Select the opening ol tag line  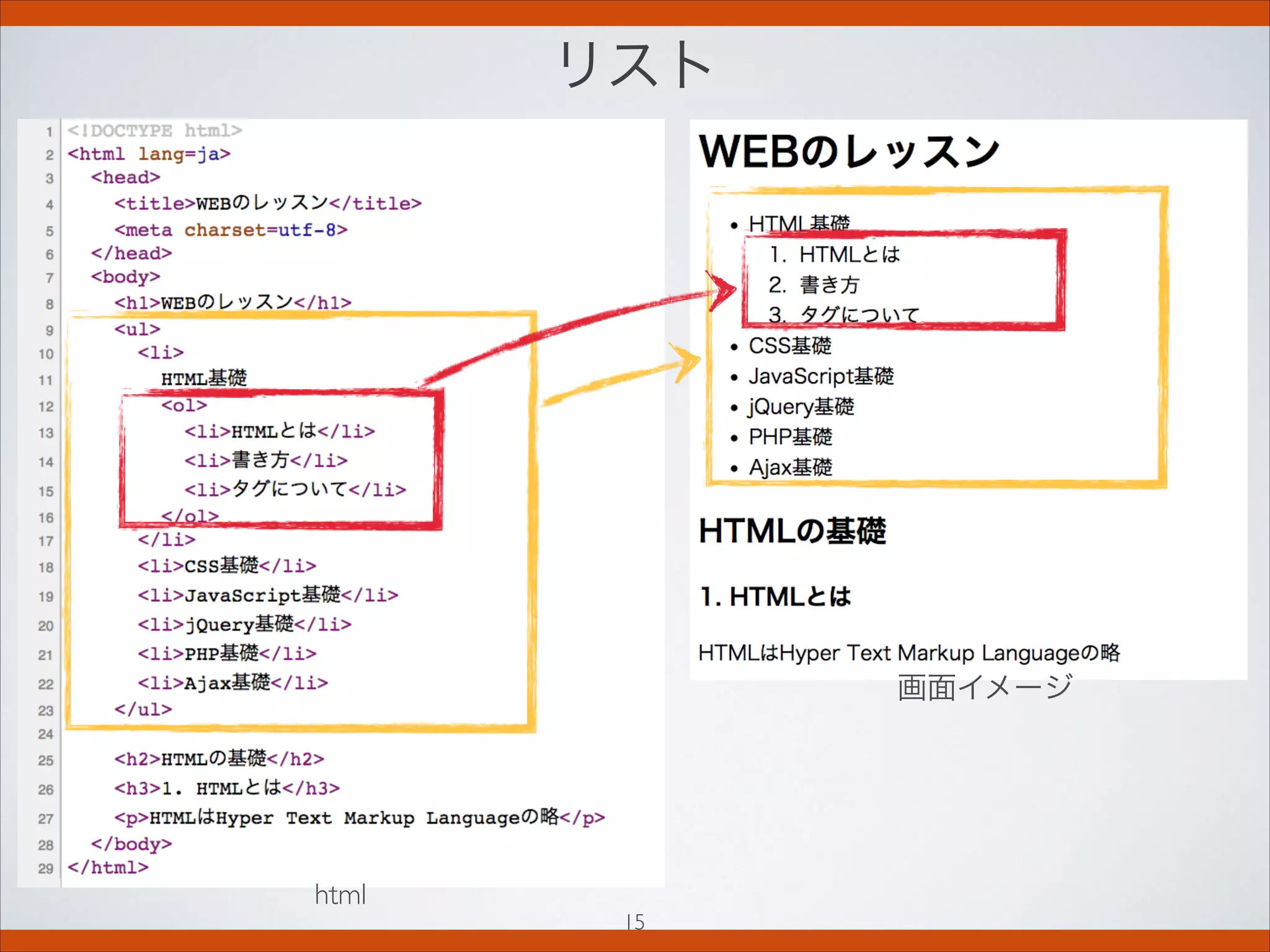[184, 405]
